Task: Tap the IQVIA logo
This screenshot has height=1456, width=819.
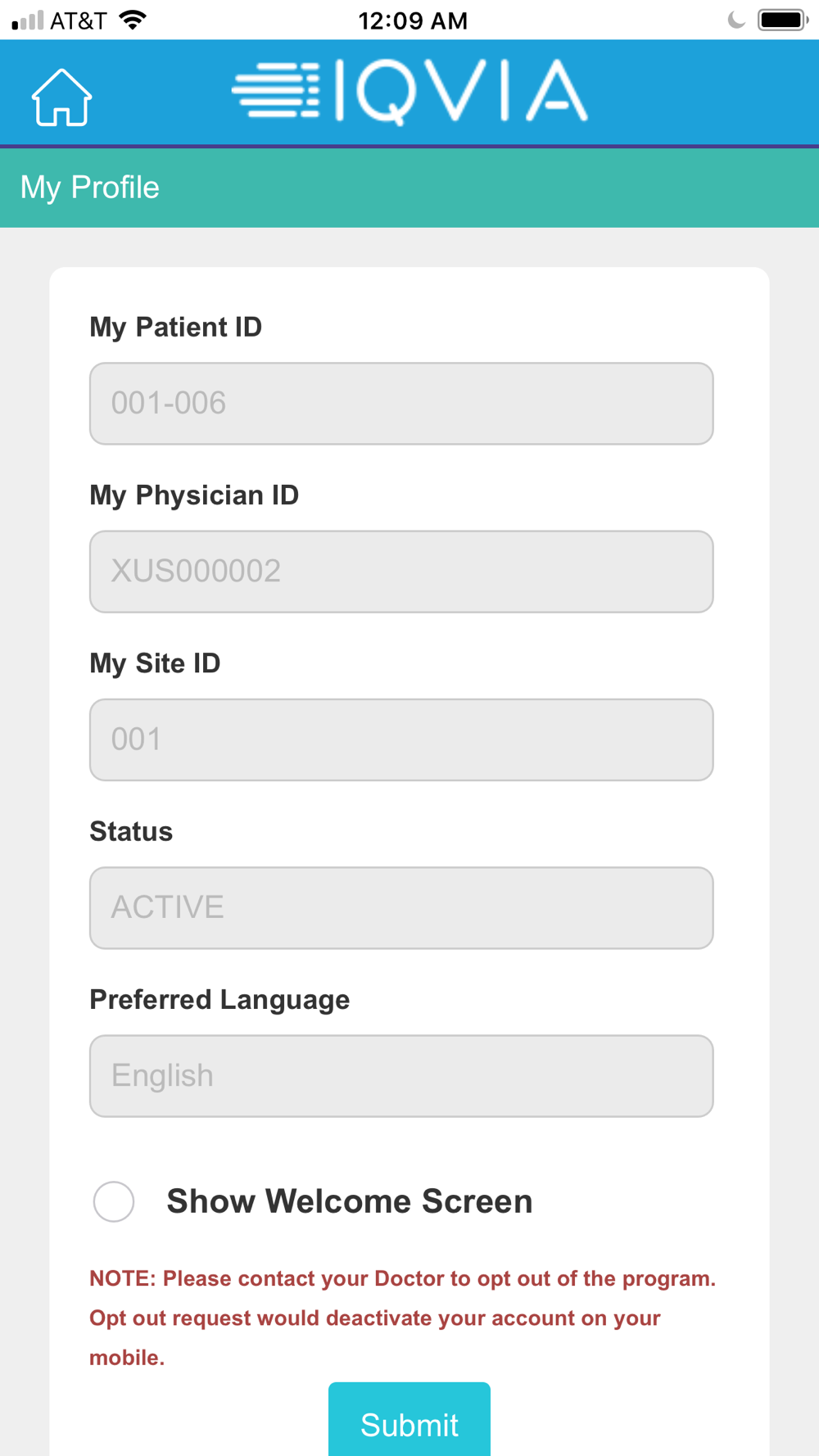Action: pos(409,92)
